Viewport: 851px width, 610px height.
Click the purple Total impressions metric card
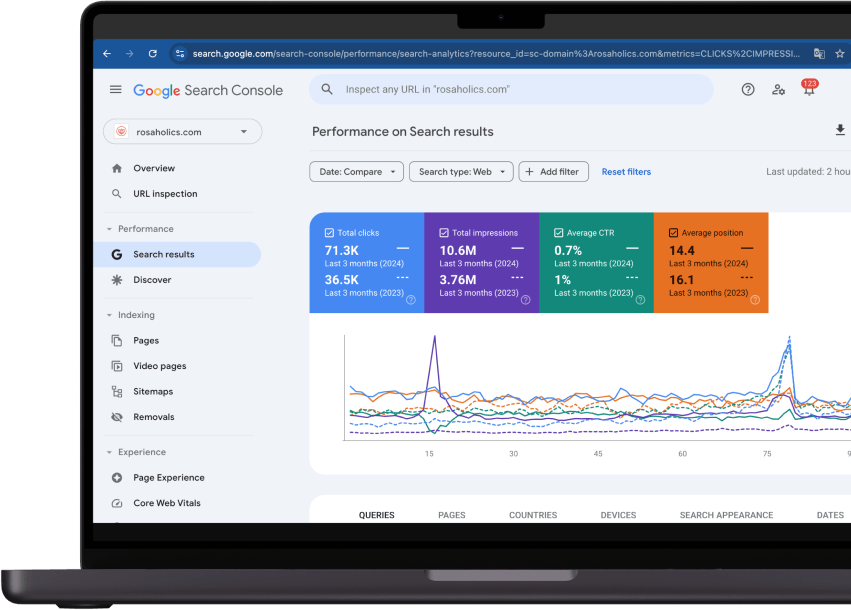point(481,263)
